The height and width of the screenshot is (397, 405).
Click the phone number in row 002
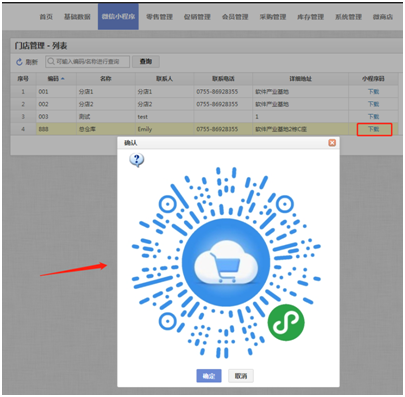click(x=217, y=104)
